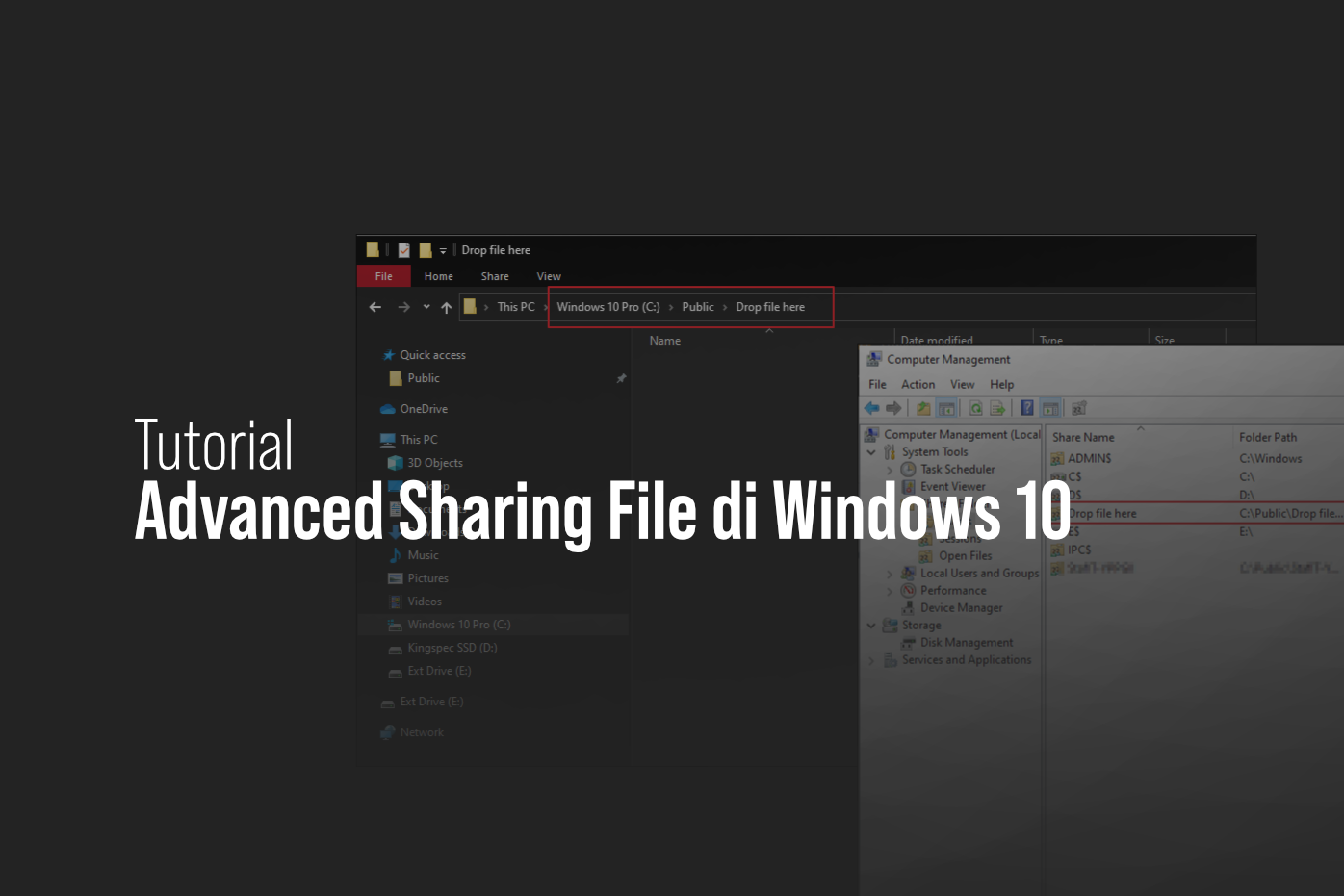Screen dimensions: 1344x896
Task: Toggle the action pane visibility in toolbar
Action: click(x=1050, y=407)
